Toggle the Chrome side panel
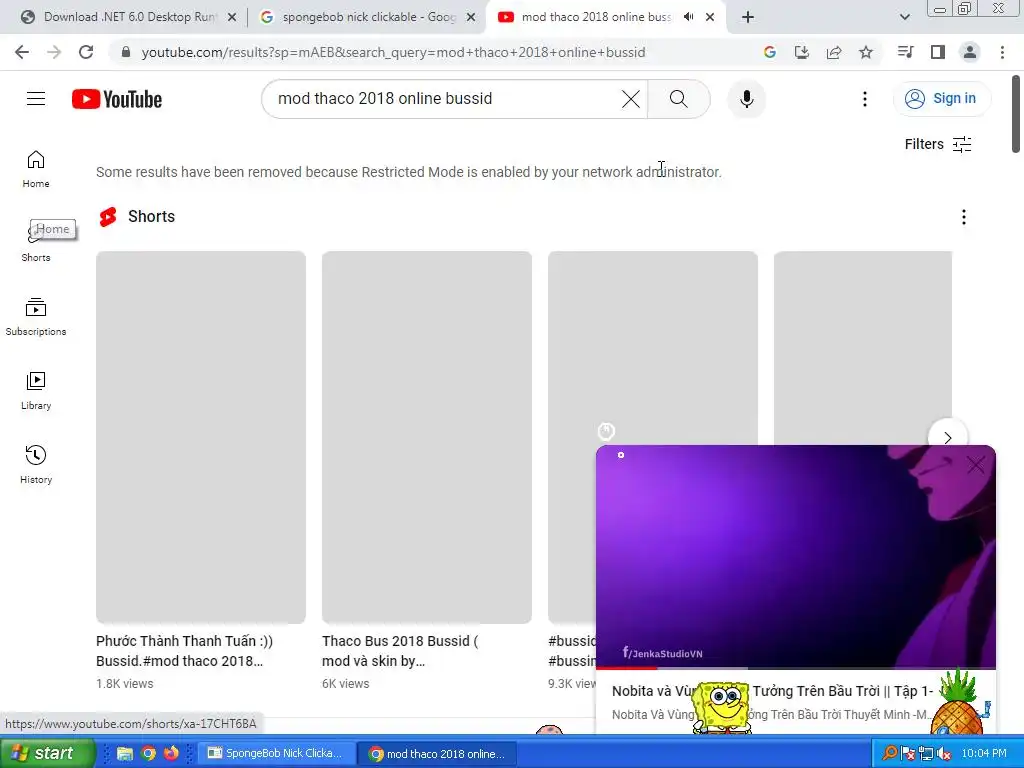This screenshot has width=1024, height=768. tap(938, 52)
